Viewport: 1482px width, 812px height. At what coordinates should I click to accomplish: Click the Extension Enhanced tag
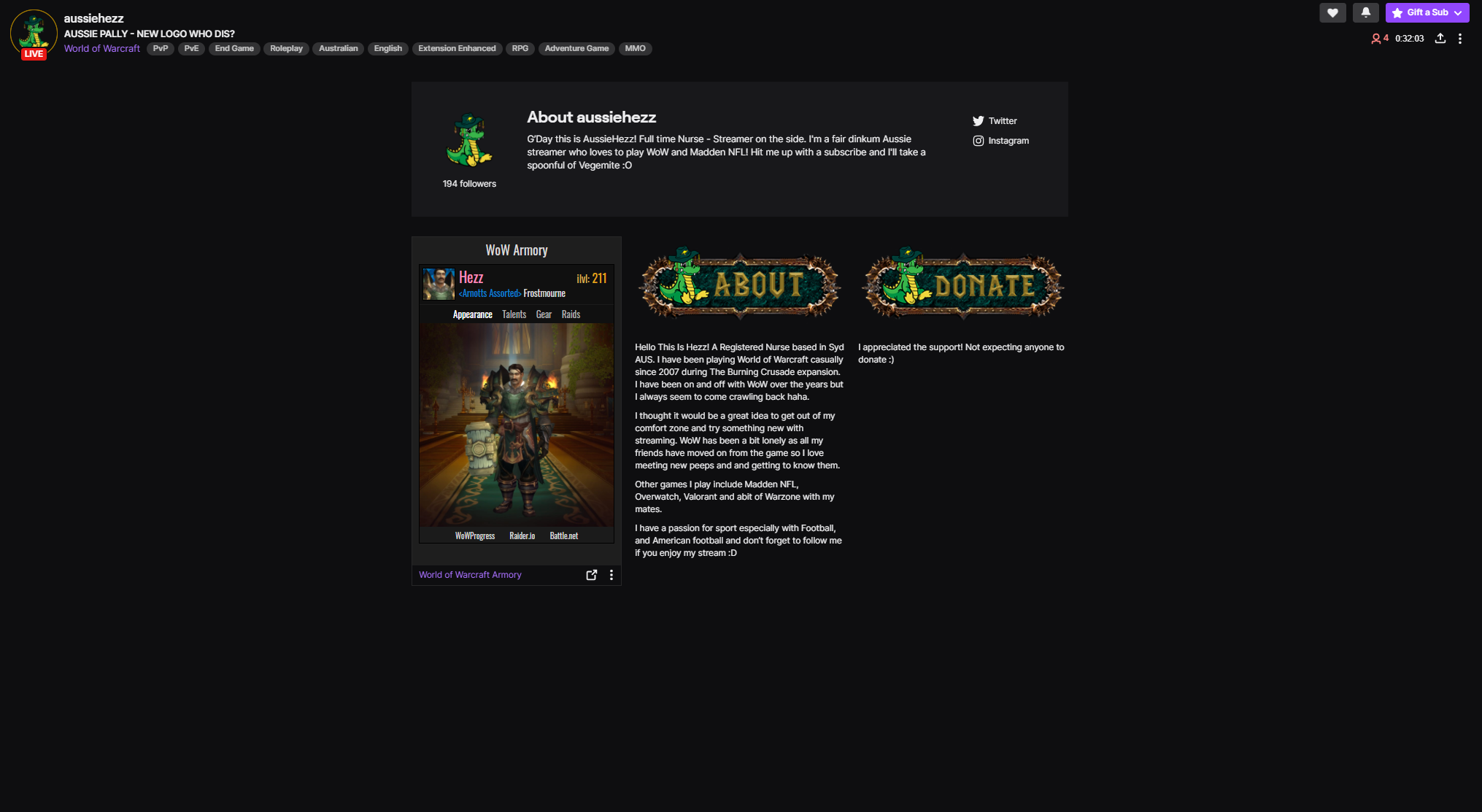tap(457, 49)
